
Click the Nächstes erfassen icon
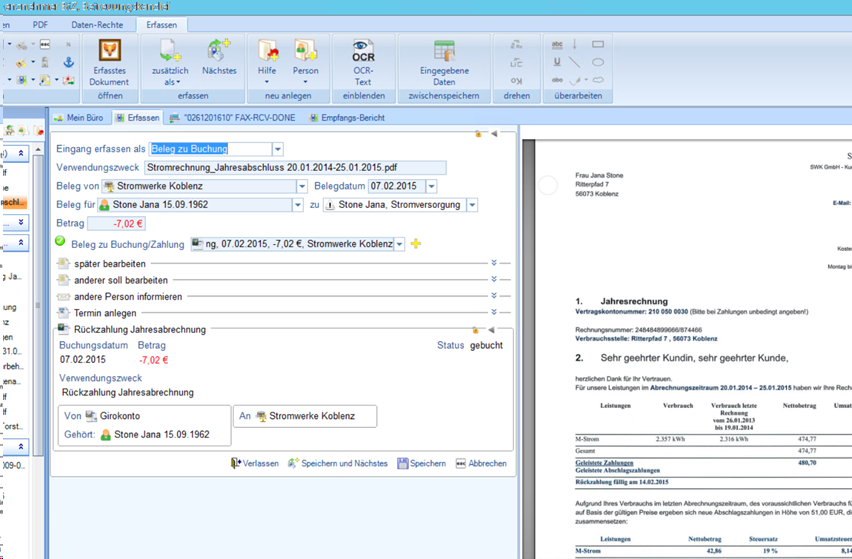(x=219, y=58)
